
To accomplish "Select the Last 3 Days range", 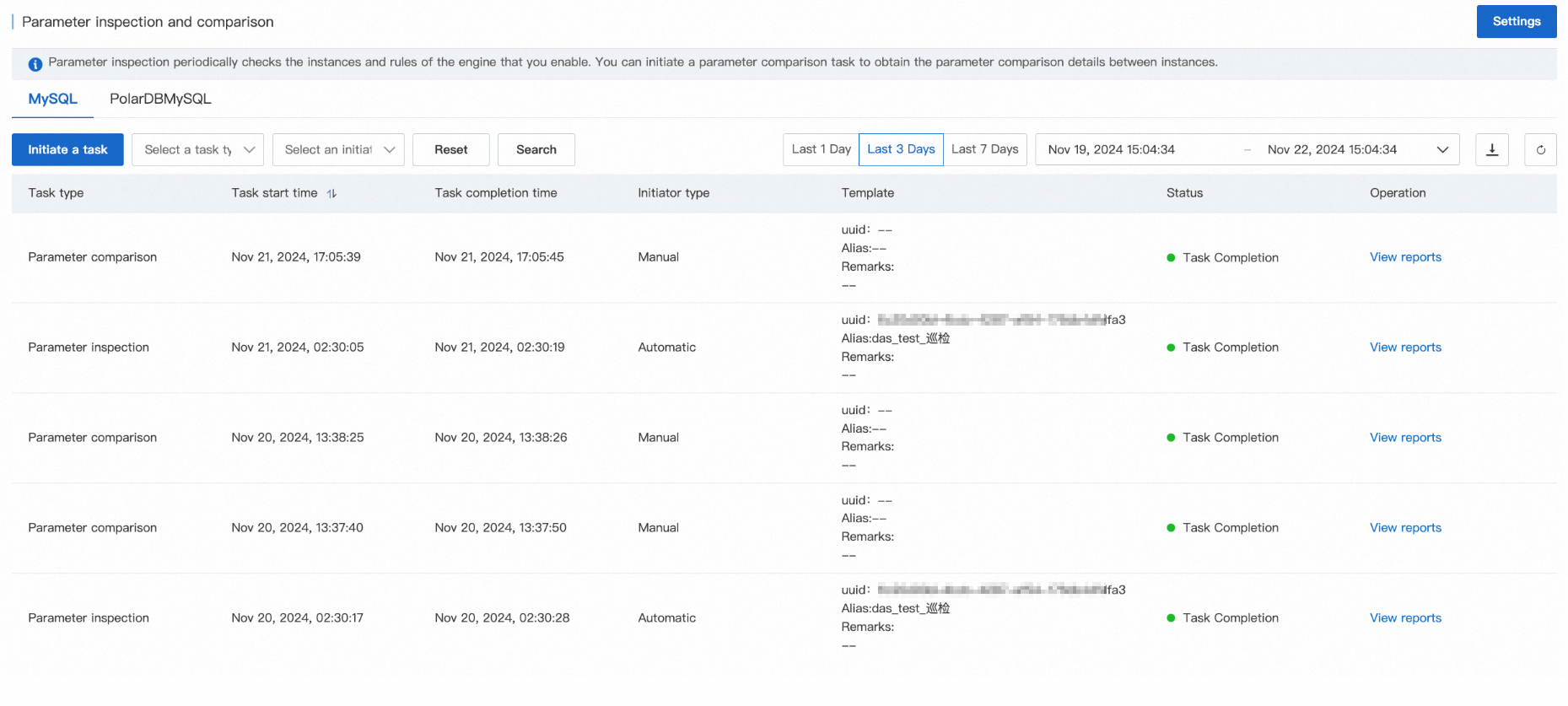I will (x=901, y=149).
